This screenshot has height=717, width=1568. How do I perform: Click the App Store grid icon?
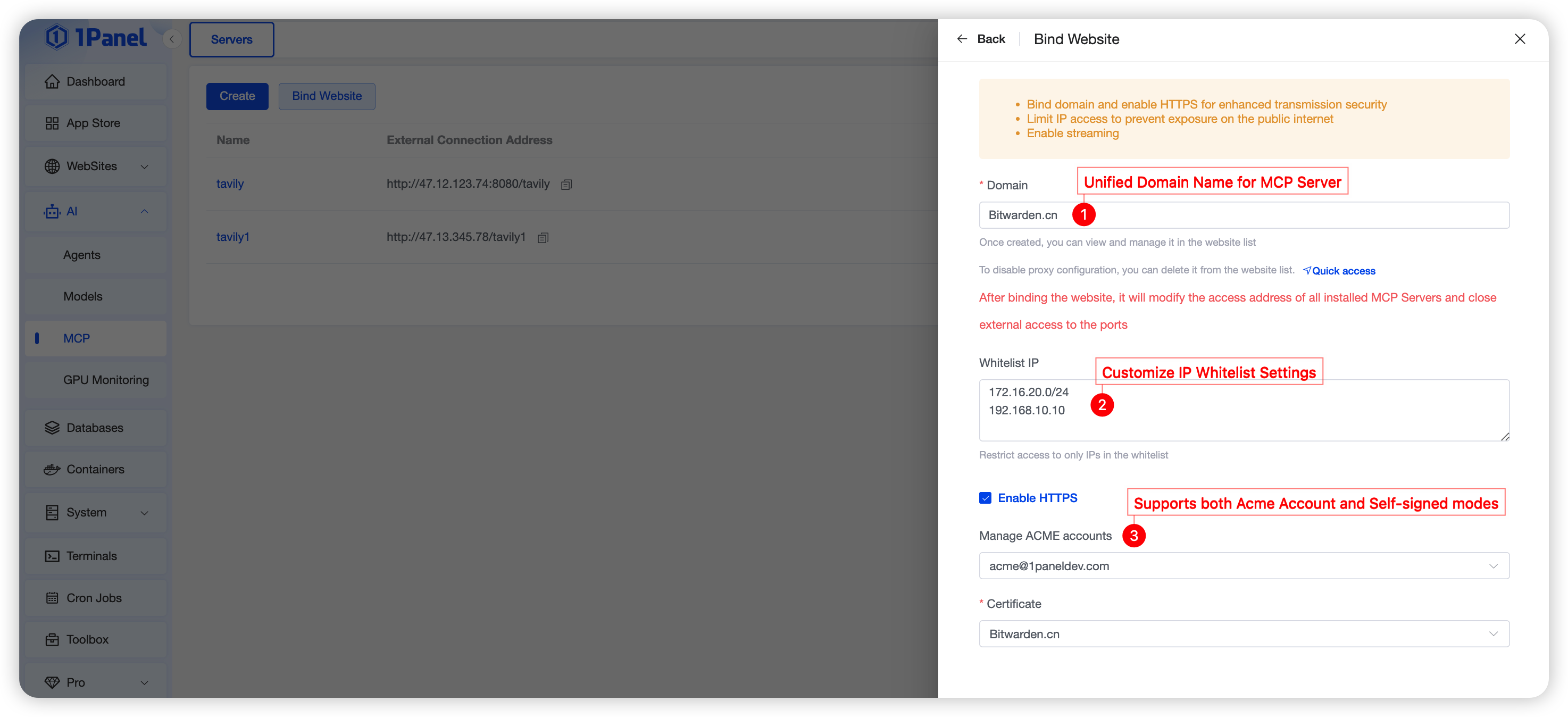pos(52,123)
